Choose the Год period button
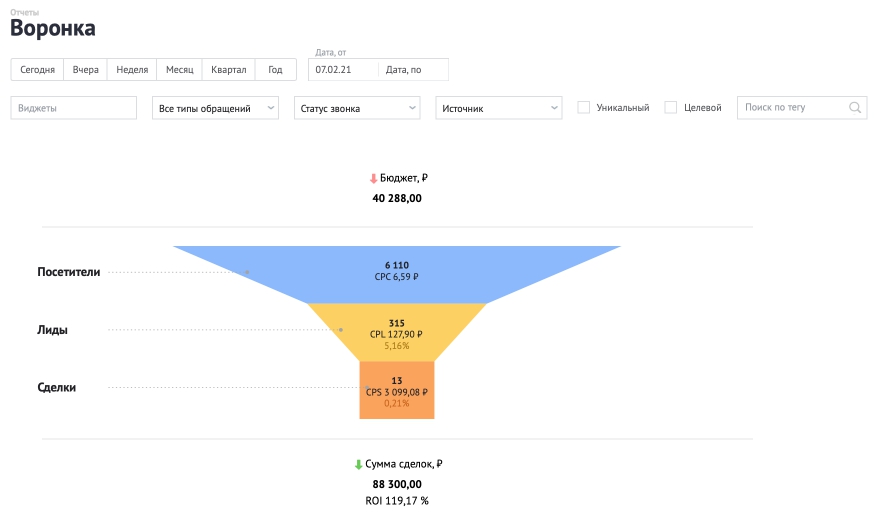886x527 pixels. (275, 69)
